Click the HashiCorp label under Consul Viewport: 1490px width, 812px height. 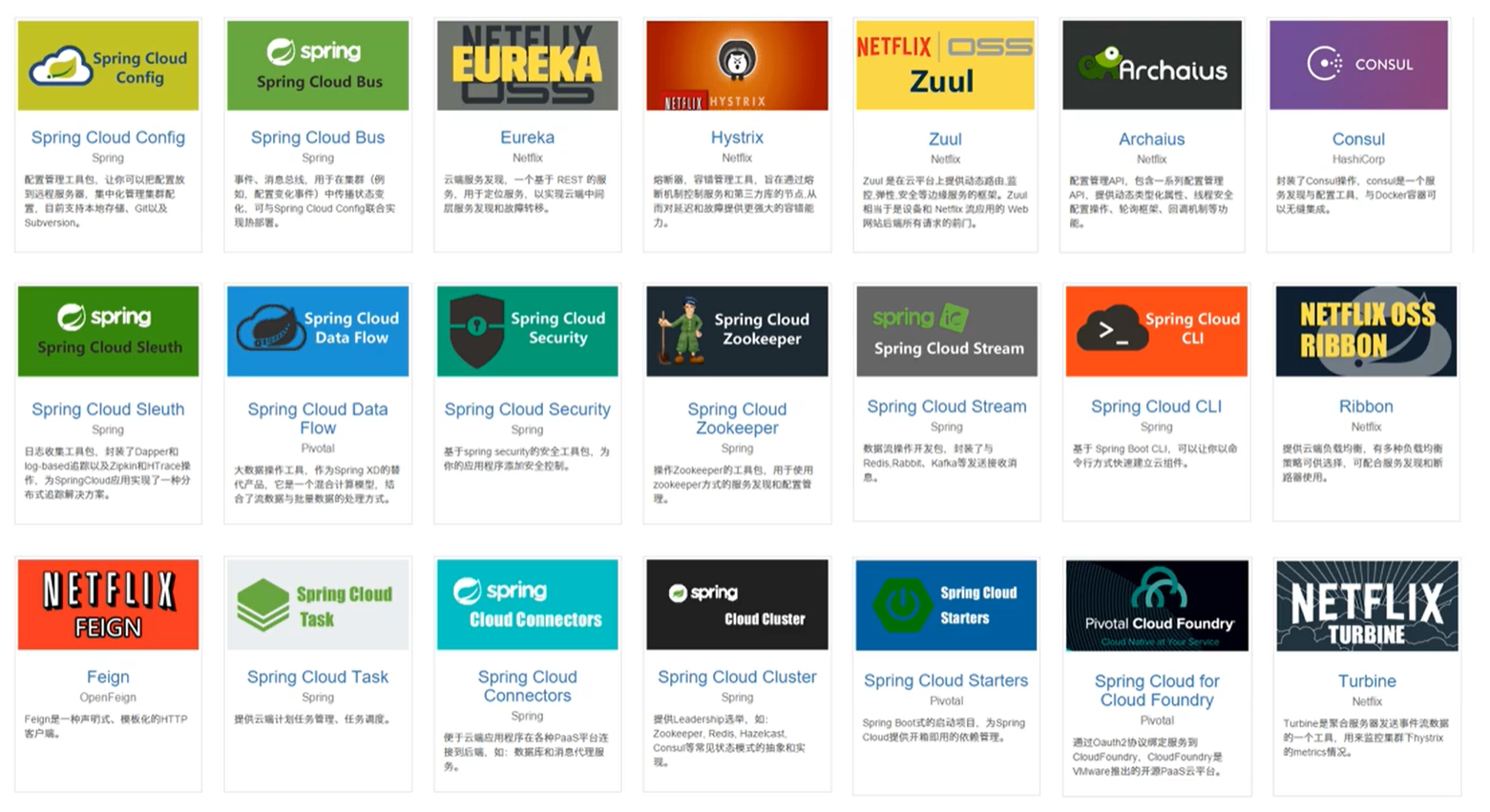pos(1358,159)
